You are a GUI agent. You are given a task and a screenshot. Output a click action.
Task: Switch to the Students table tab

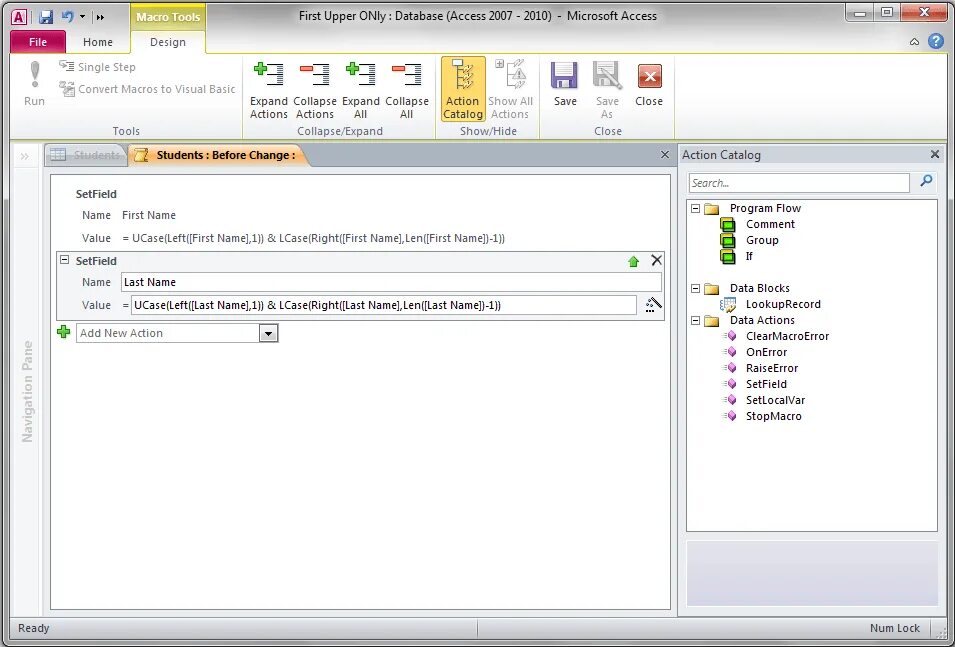point(86,155)
